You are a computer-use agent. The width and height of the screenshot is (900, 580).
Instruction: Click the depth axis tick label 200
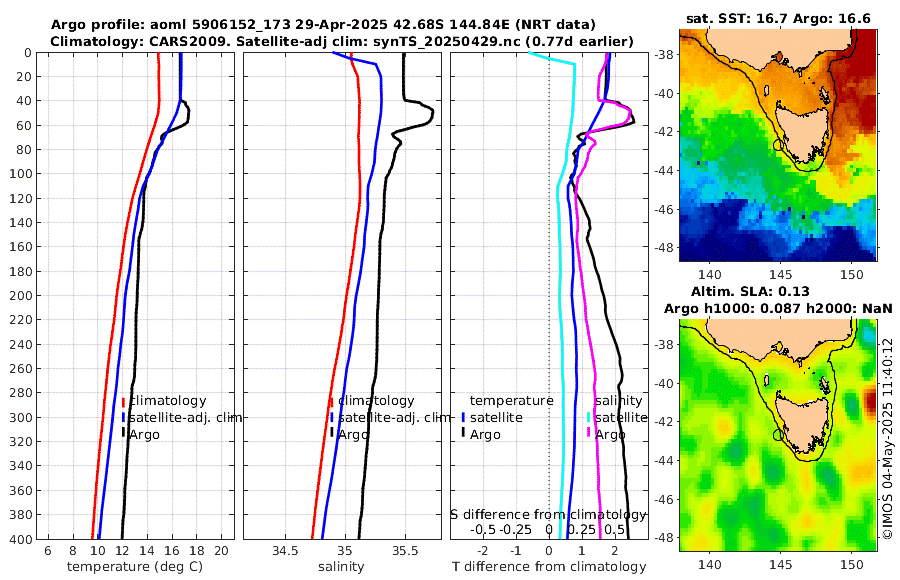point(21,295)
